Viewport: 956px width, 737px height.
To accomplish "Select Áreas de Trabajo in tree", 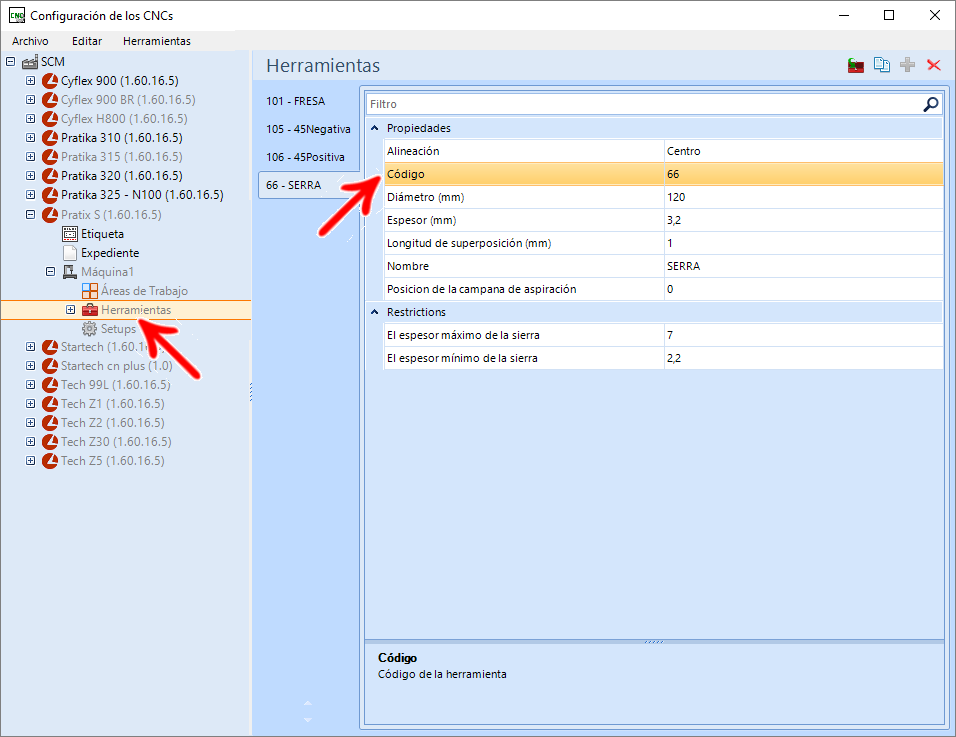I will (144, 291).
